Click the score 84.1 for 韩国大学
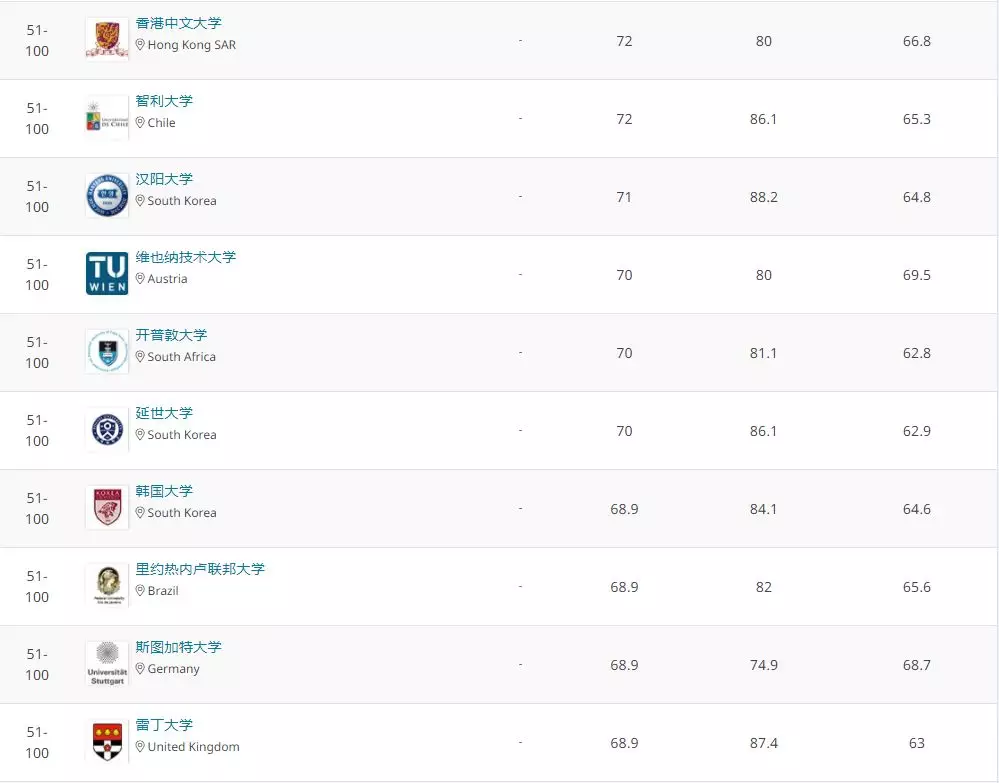Screen dimensions: 999x783 pos(763,509)
